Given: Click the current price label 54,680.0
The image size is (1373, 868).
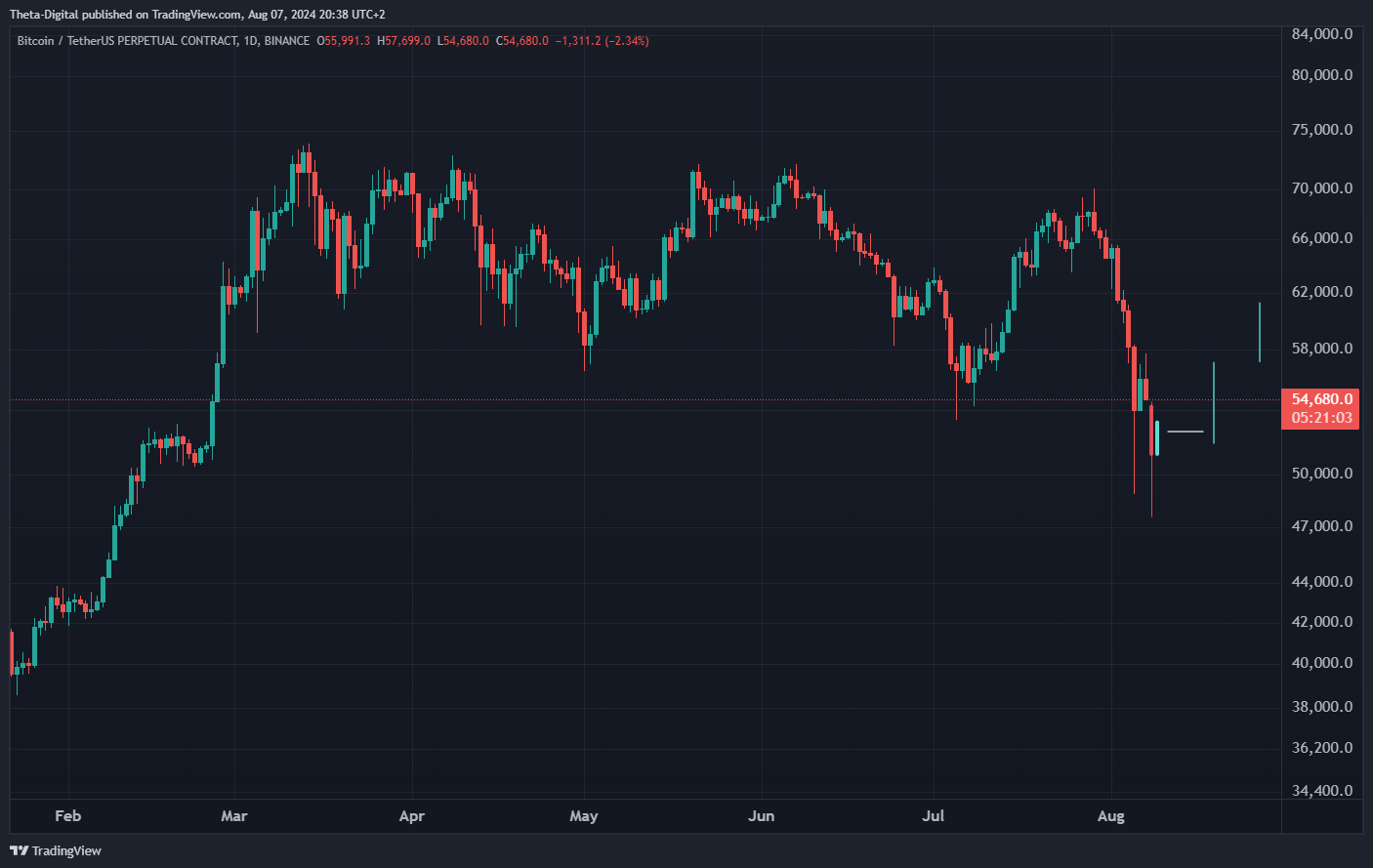Looking at the screenshot, I should click(1322, 399).
